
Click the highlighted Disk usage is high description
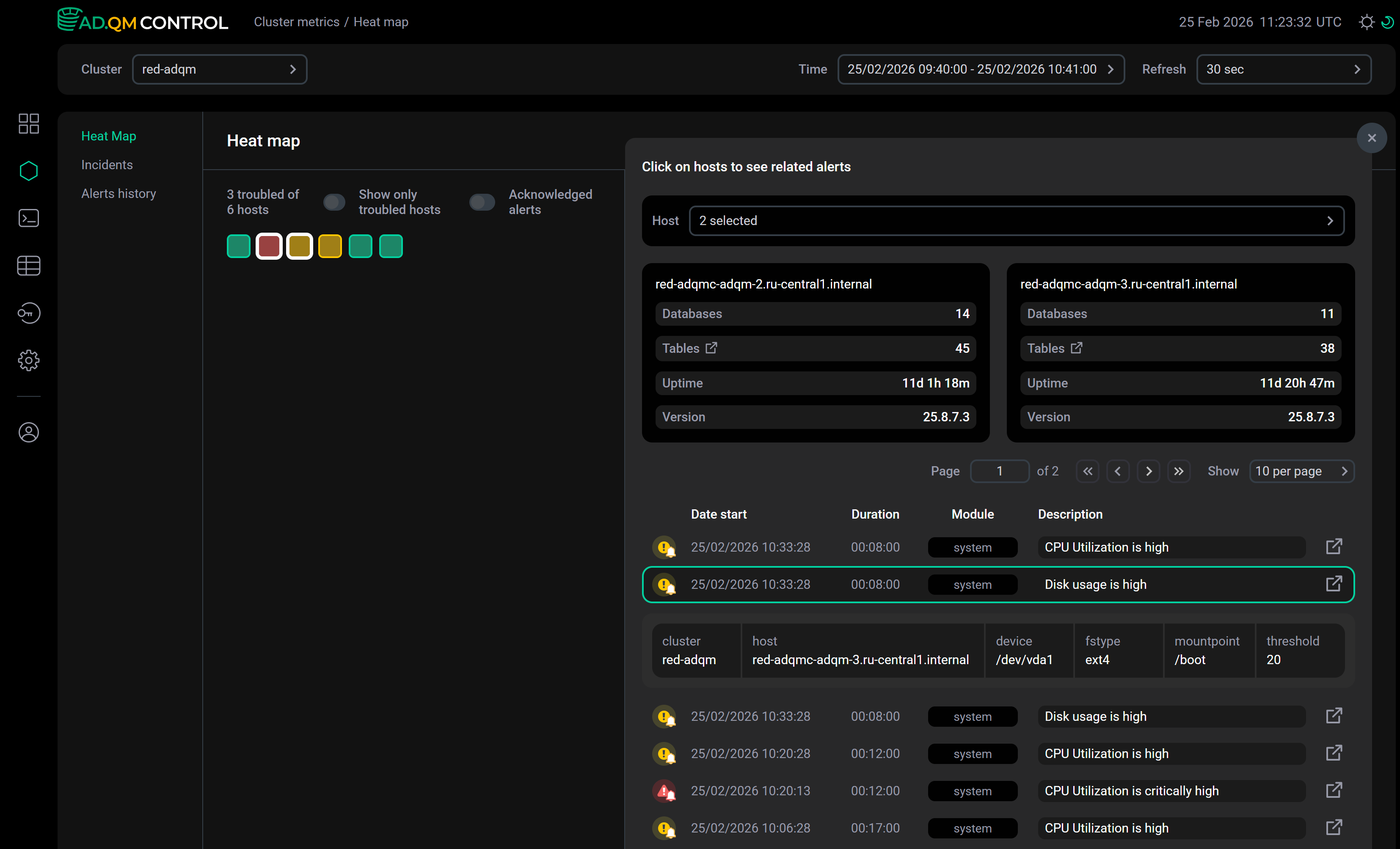point(1095,584)
